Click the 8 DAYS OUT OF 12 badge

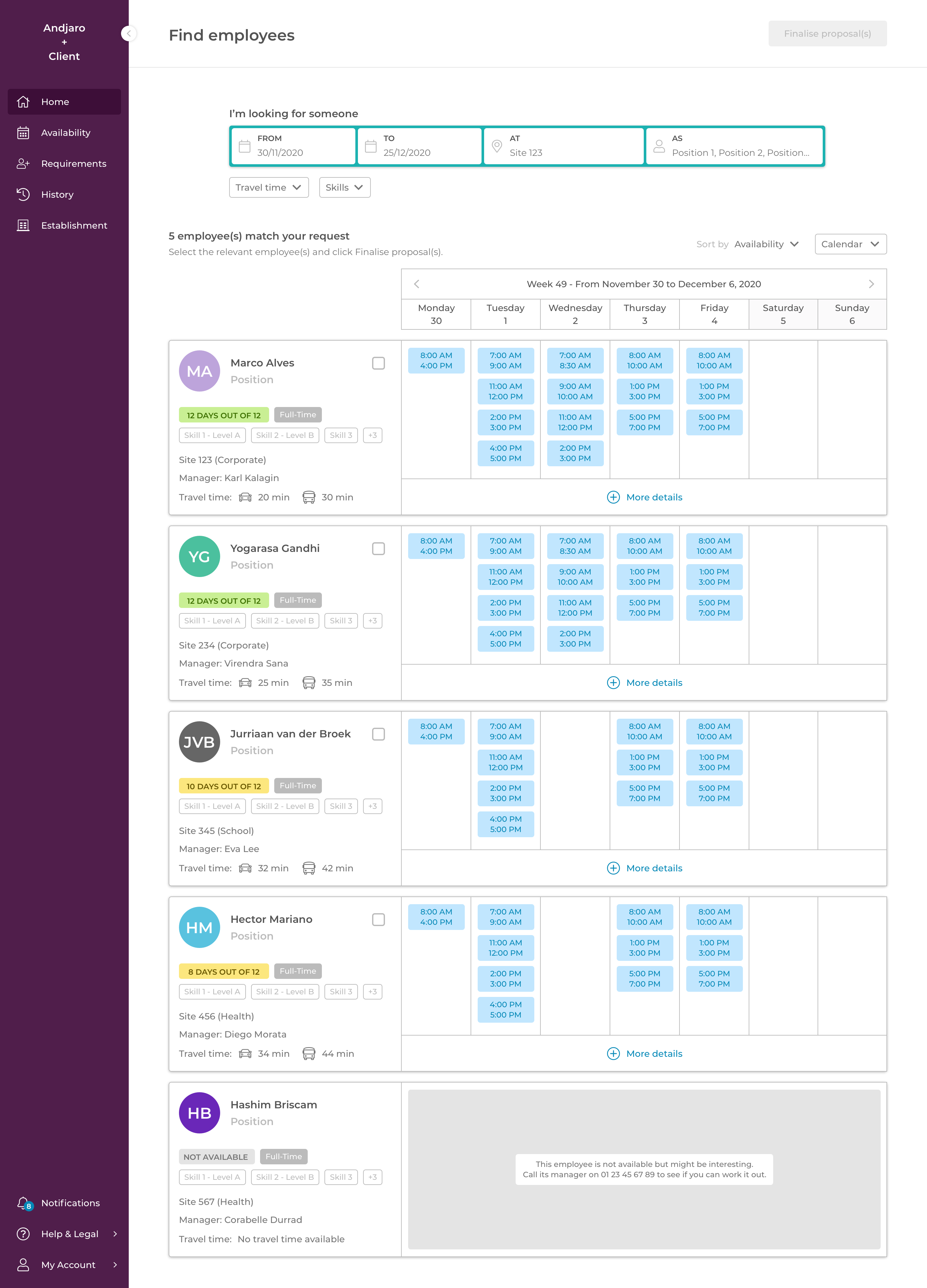224,972
